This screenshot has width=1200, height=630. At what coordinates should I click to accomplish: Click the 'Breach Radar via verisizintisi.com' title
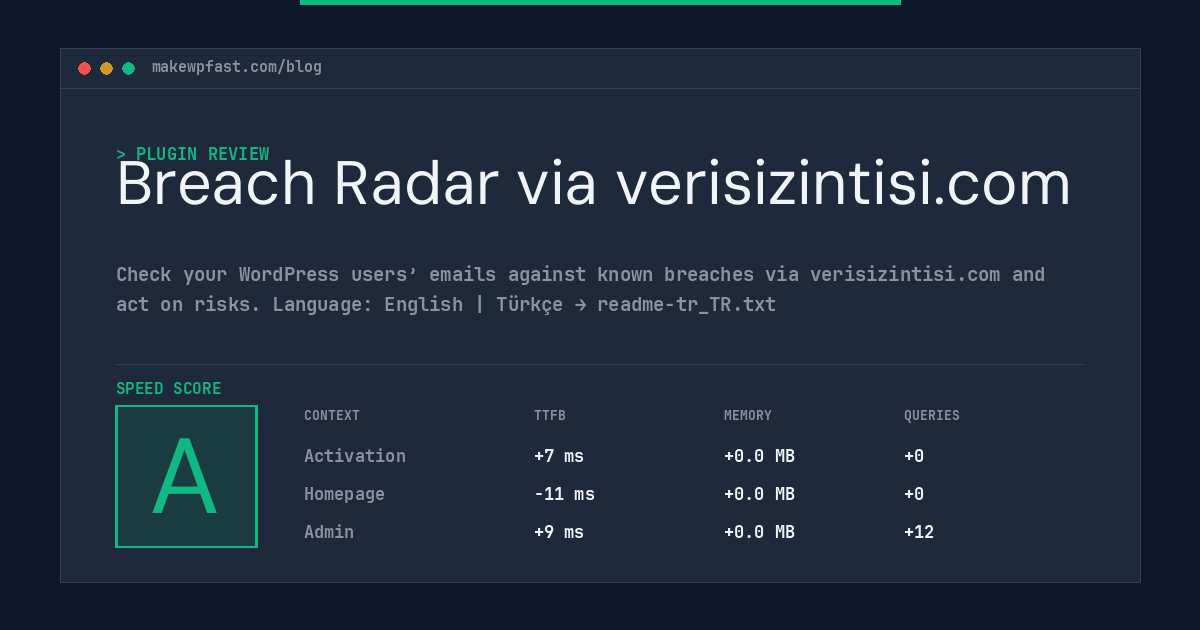pyautogui.click(x=594, y=185)
